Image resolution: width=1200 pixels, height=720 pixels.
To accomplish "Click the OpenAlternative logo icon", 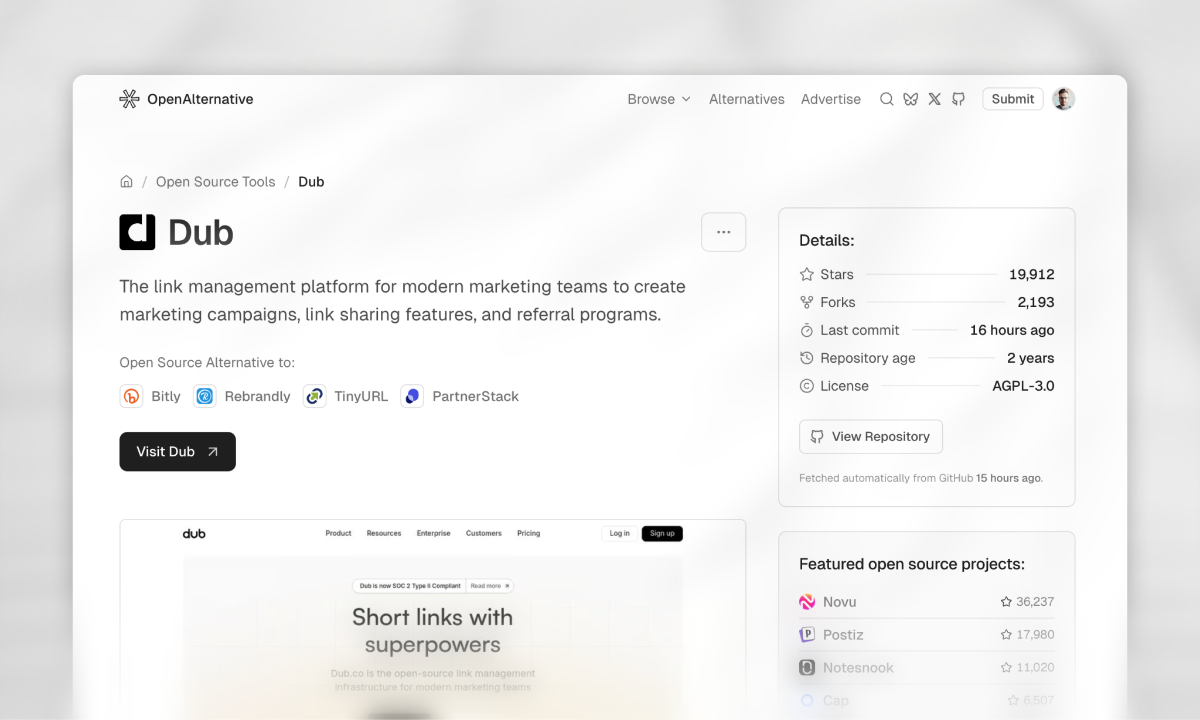I will click(x=129, y=99).
